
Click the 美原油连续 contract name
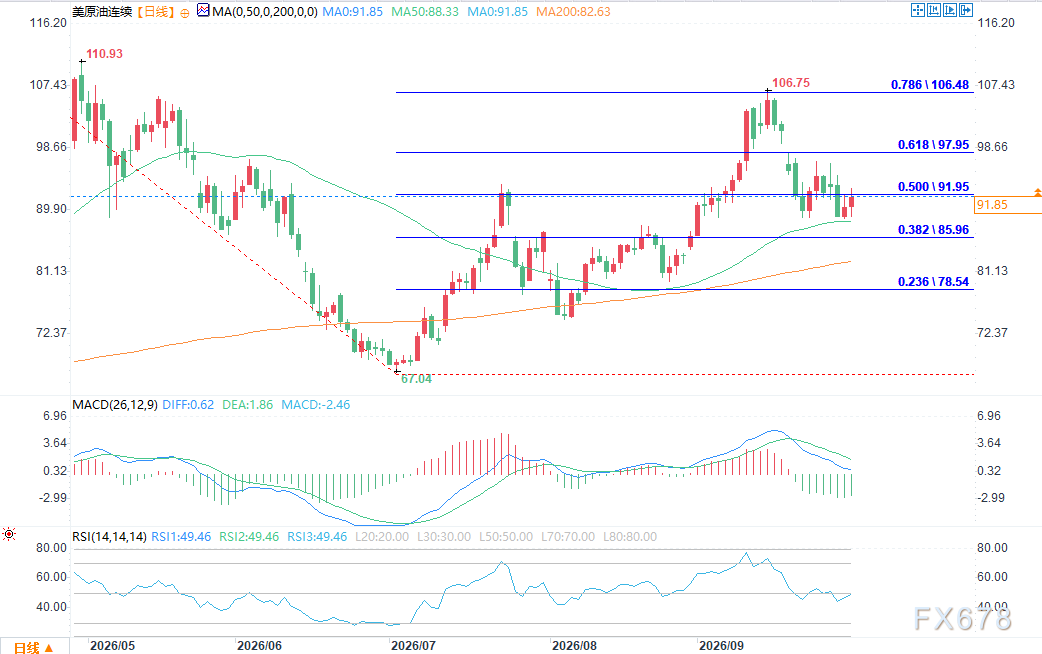coord(102,12)
